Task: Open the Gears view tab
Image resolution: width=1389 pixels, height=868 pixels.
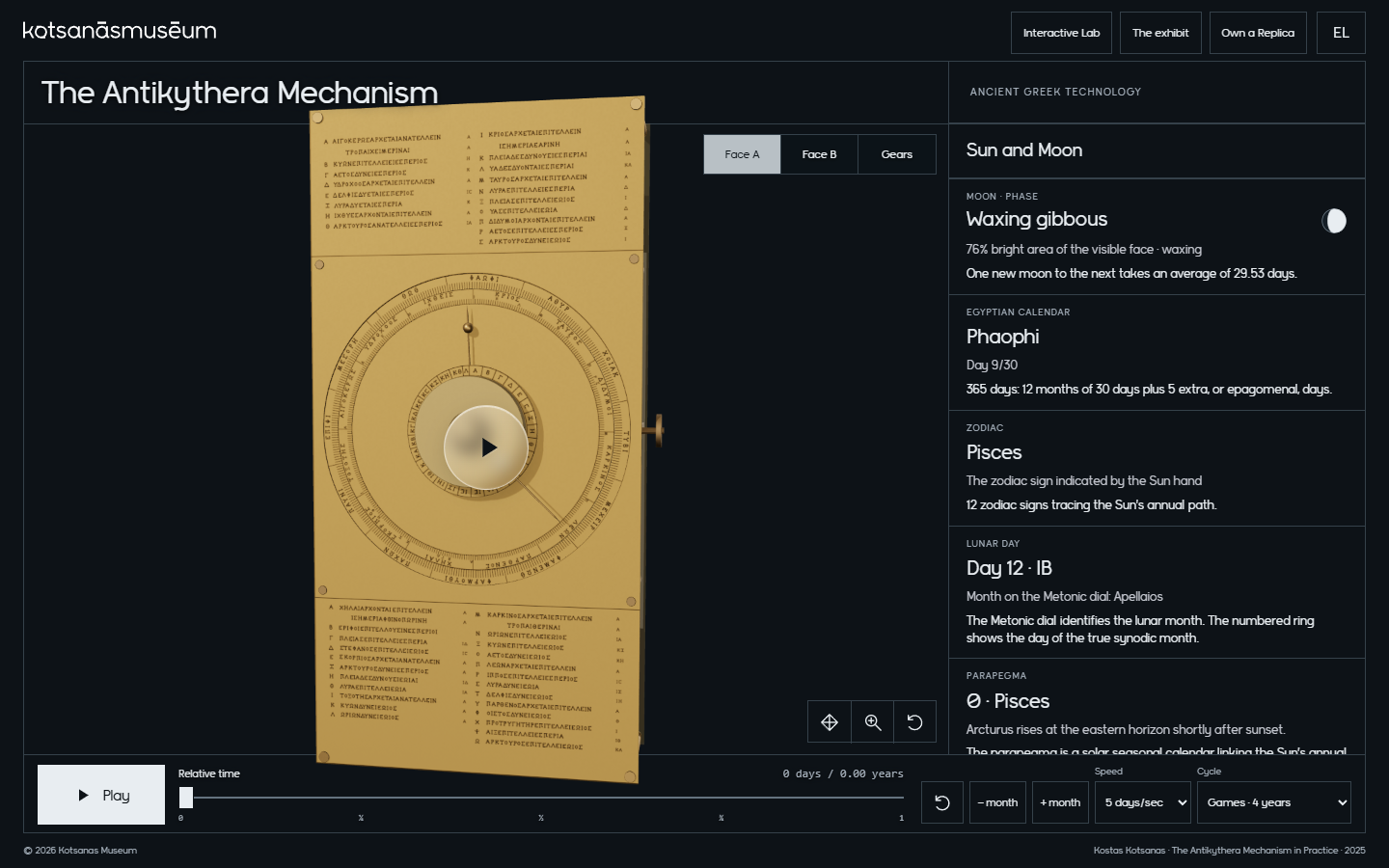Action: click(x=897, y=154)
